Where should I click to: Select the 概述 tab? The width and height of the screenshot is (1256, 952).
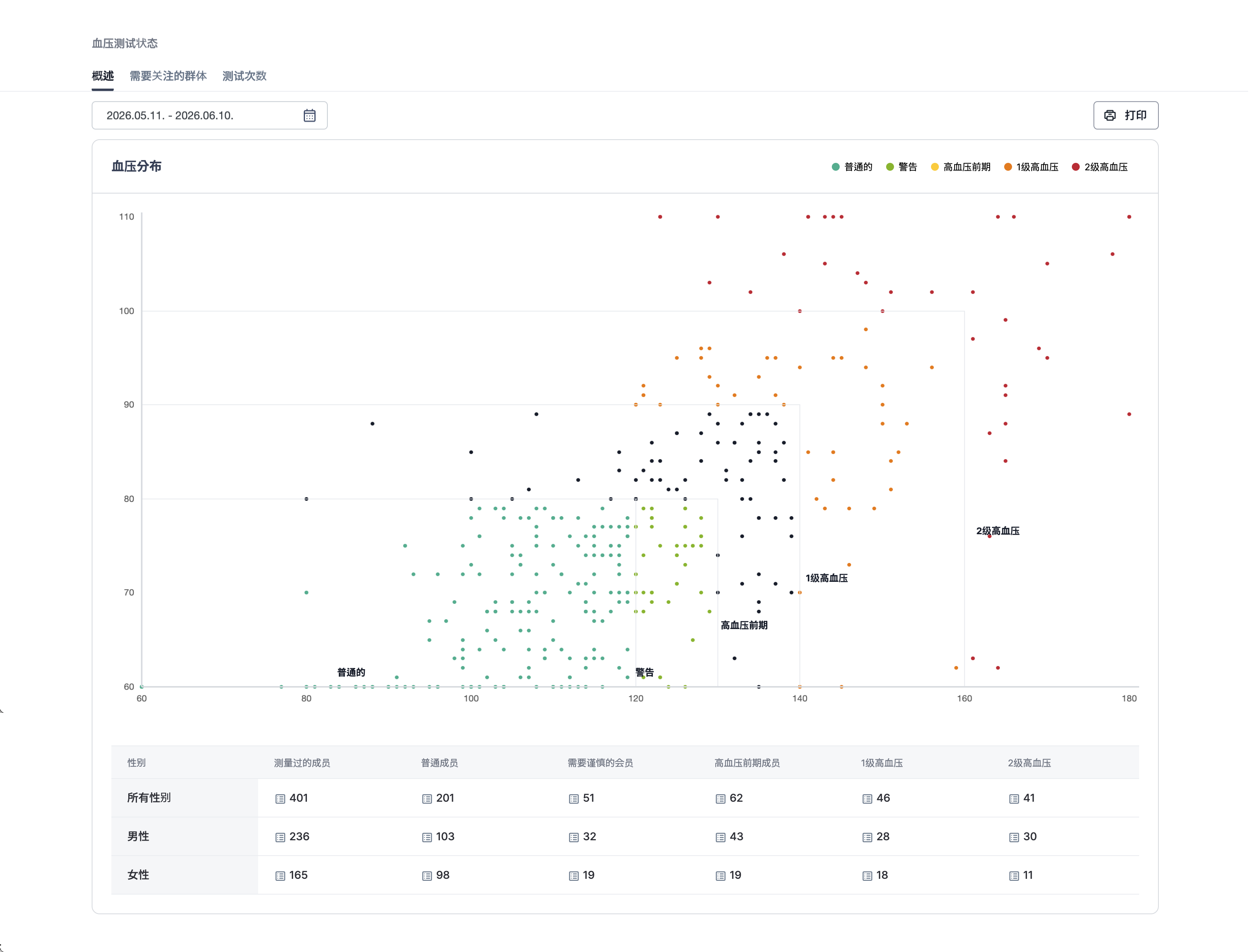tap(103, 76)
